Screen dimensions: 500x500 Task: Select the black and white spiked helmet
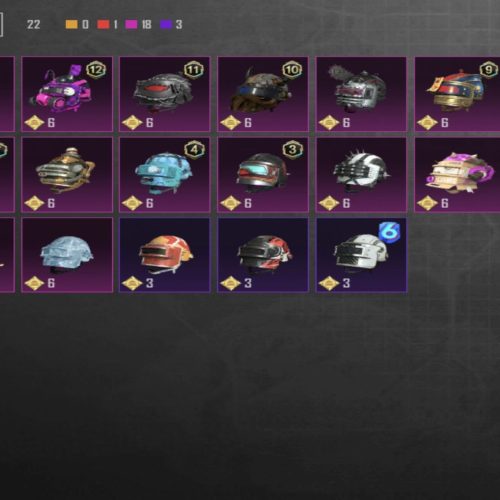pyautogui.click(x=361, y=175)
